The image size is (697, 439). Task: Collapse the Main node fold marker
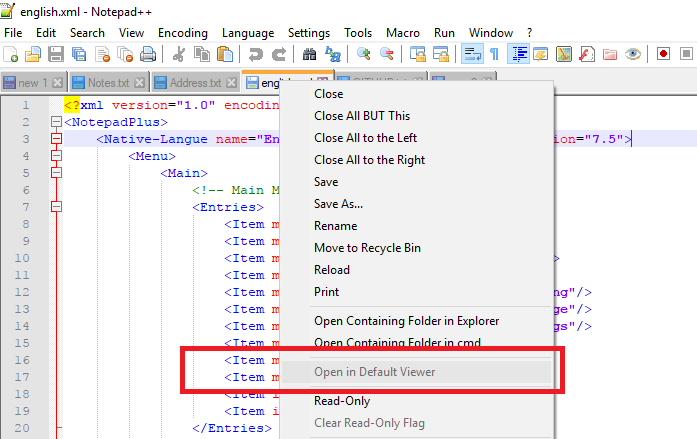pos(56,173)
